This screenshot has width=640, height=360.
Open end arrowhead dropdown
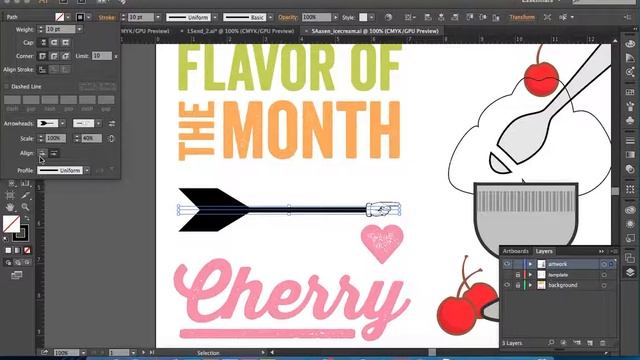[98, 123]
